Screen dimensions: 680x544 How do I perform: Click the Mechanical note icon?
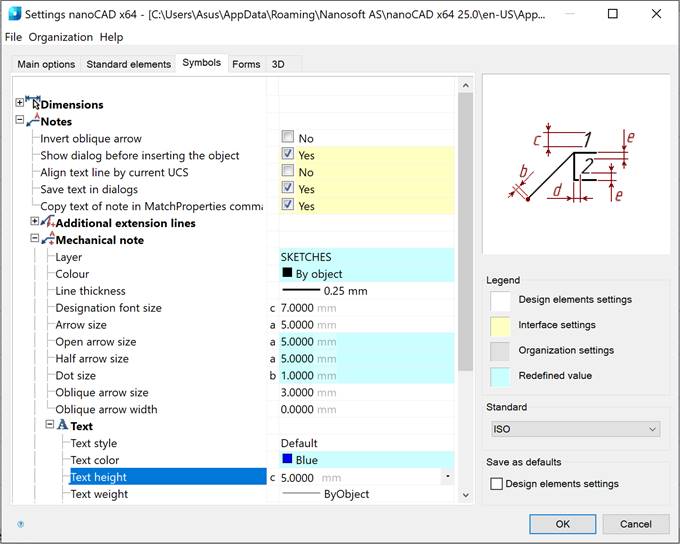pyautogui.click(x=48, y=239)
